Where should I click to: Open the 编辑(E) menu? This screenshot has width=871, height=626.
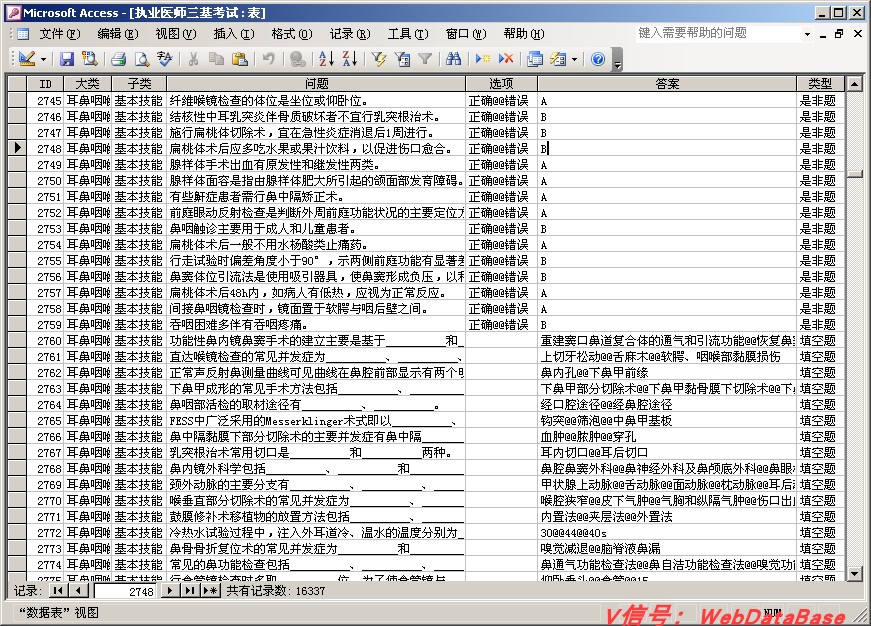tap(117, 34)
